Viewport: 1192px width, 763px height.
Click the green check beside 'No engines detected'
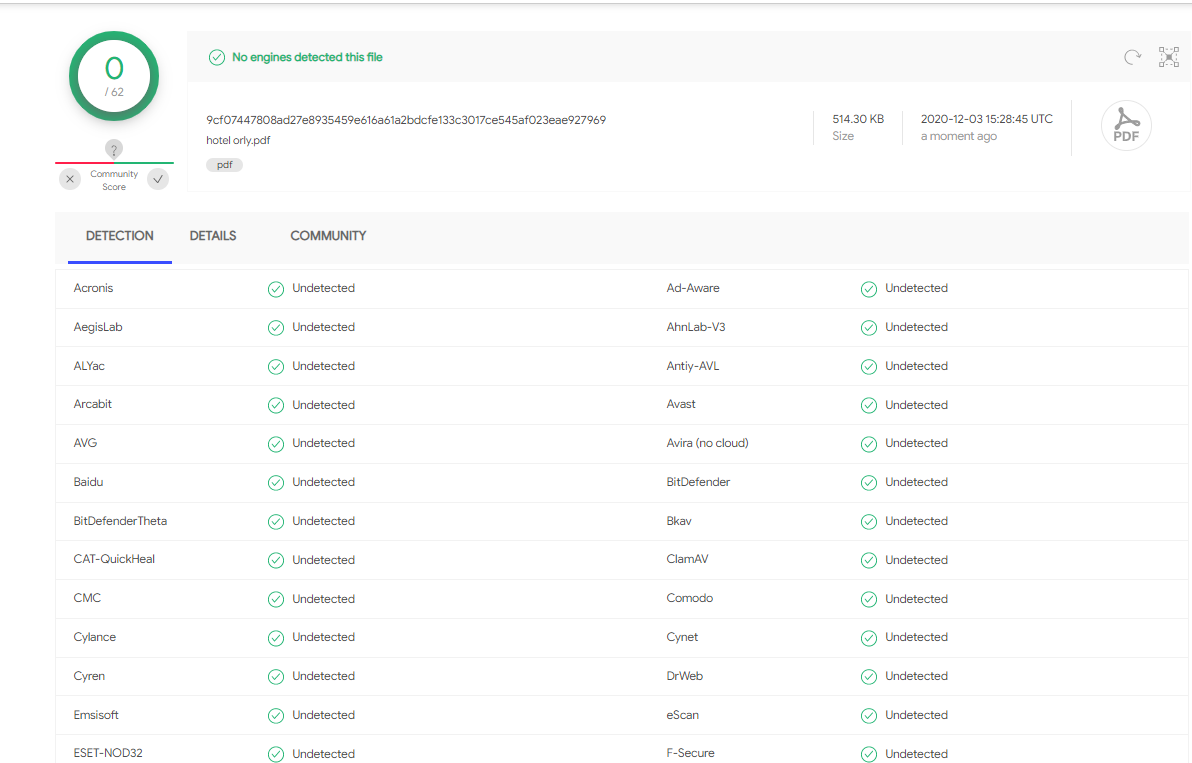pyautogui.click(x=217, y=57)
